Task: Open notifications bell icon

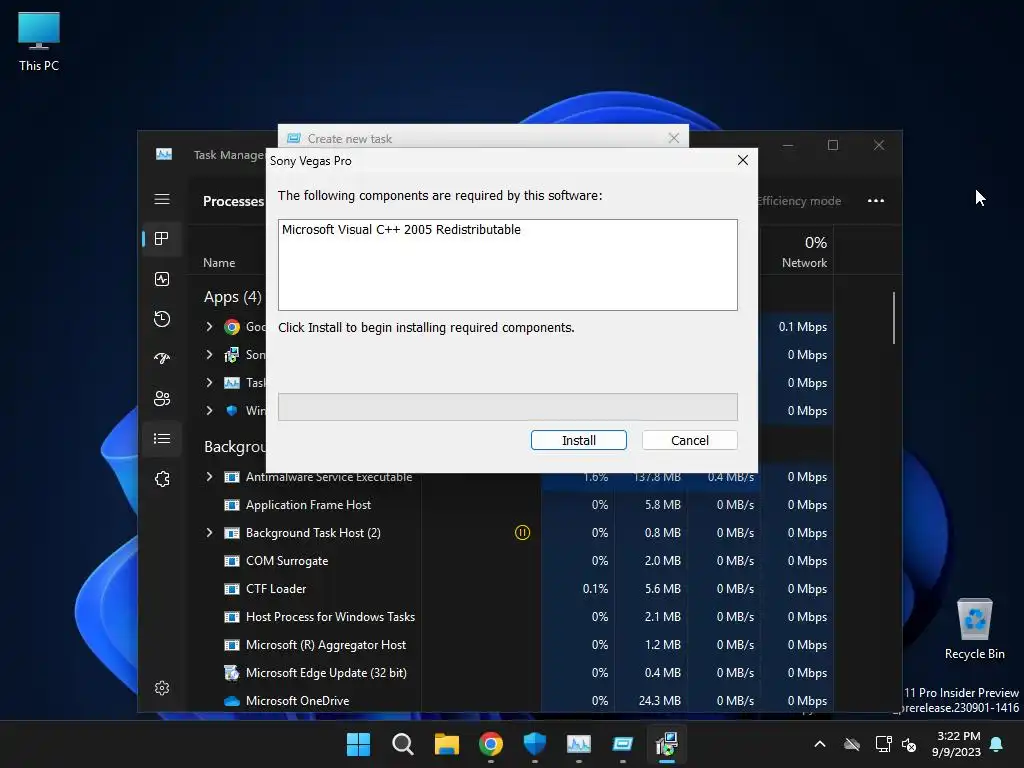Action: tap(997, 744)
